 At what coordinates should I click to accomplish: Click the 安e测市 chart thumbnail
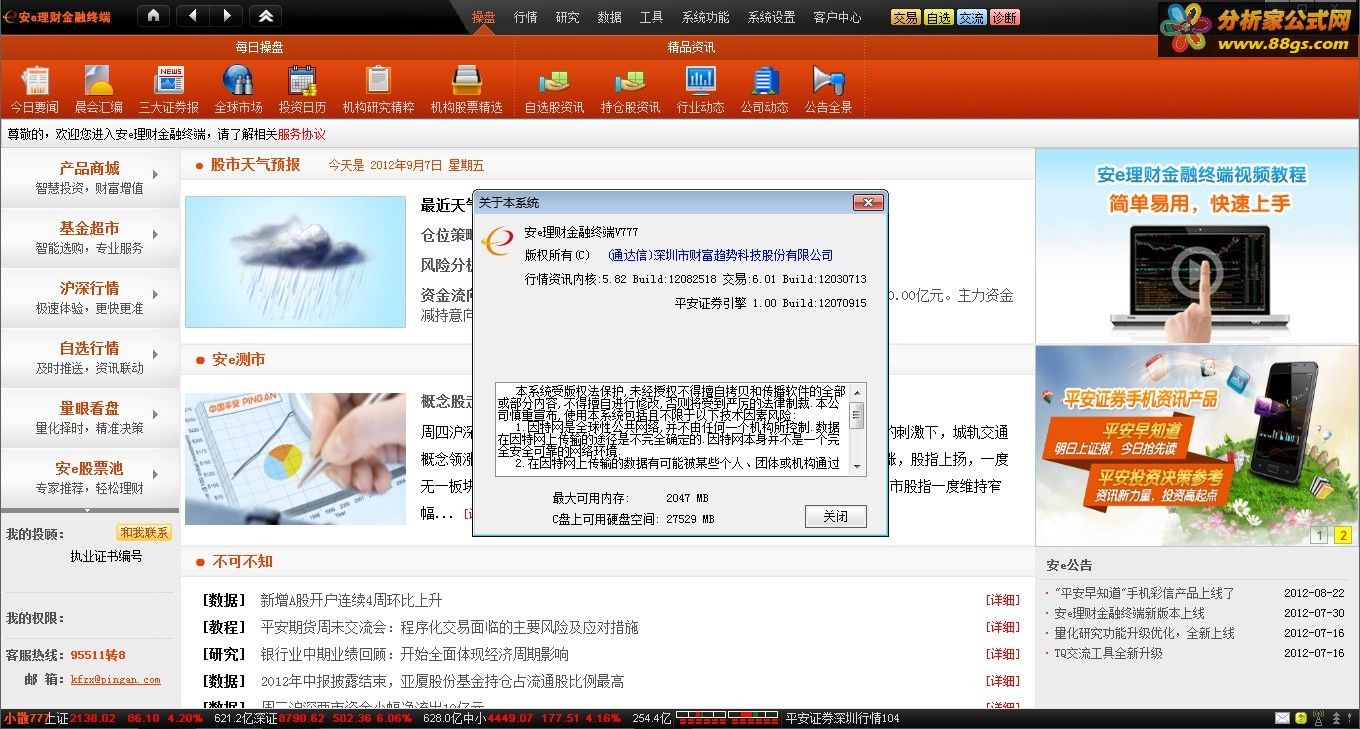point(295,459)
